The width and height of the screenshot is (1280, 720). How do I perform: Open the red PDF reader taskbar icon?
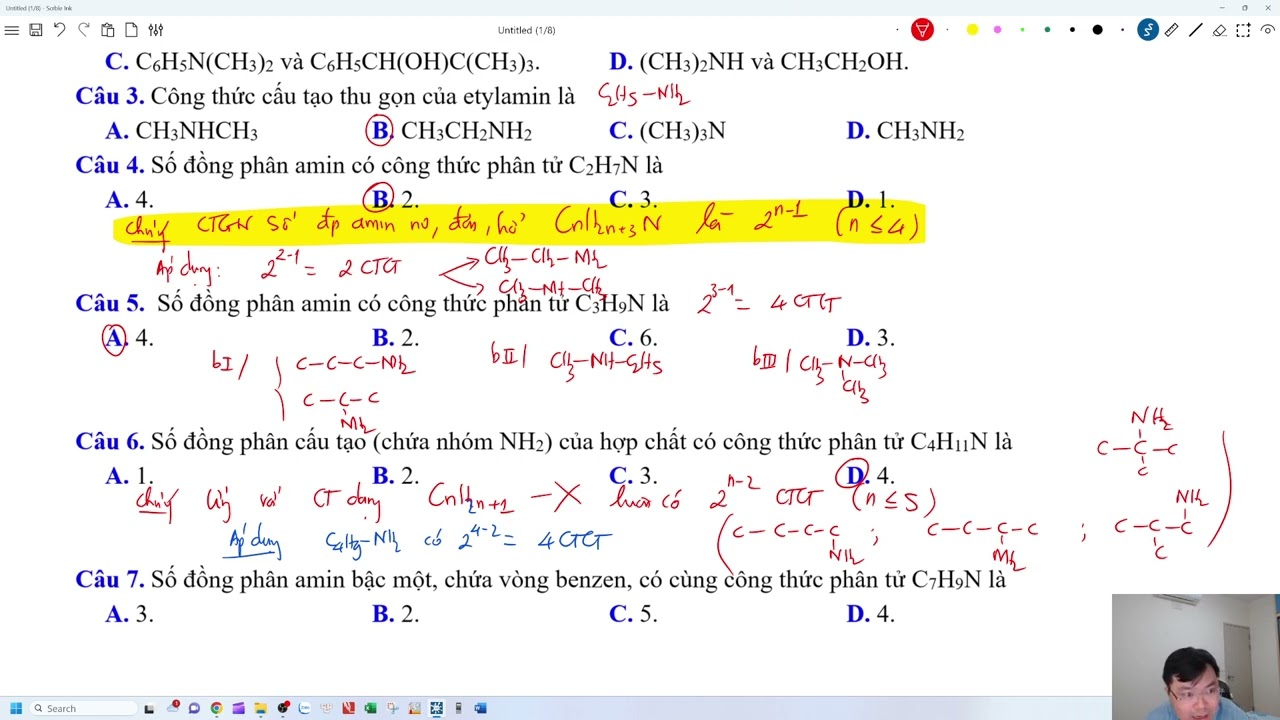pyautogui.click(x=348, y=708)
